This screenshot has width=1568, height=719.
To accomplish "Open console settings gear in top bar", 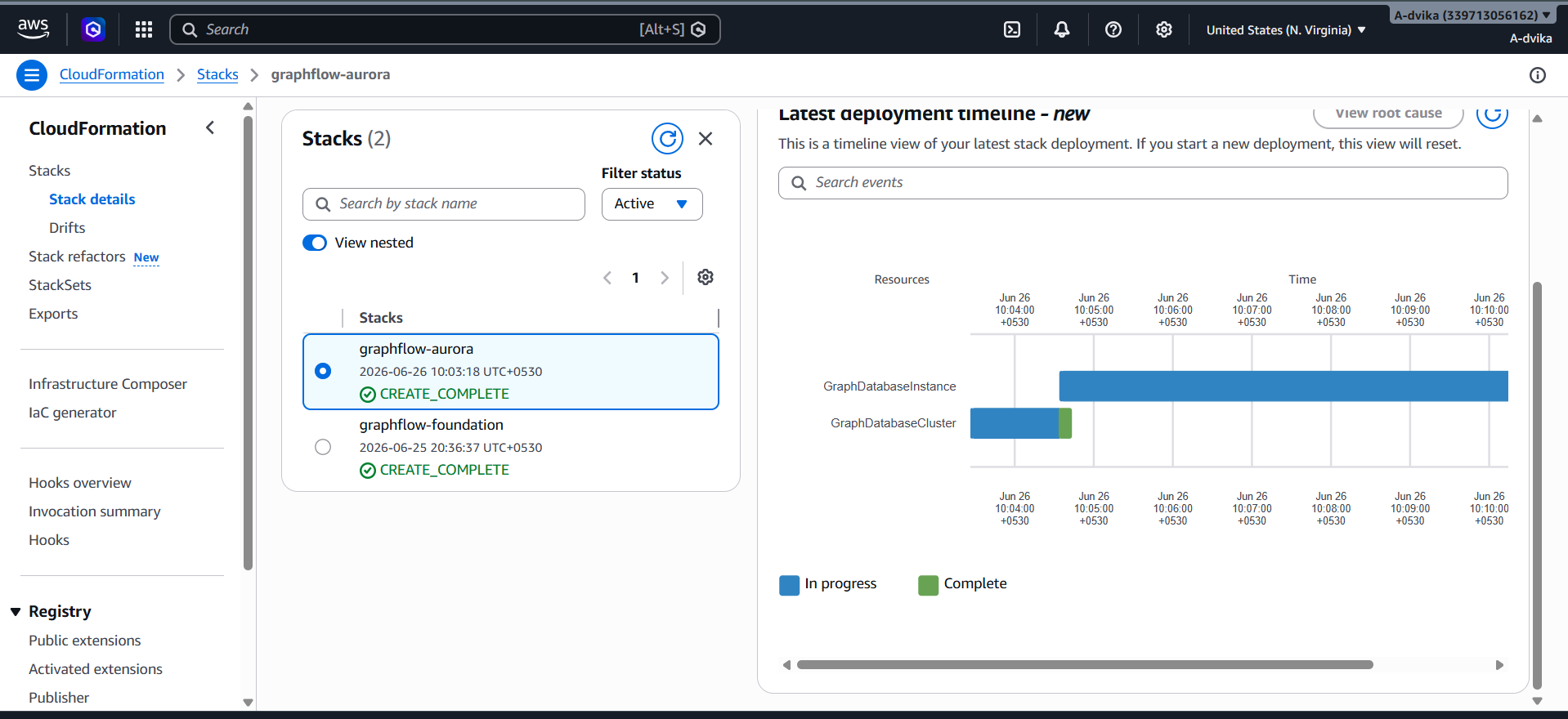I will (x=1164, y=29).
